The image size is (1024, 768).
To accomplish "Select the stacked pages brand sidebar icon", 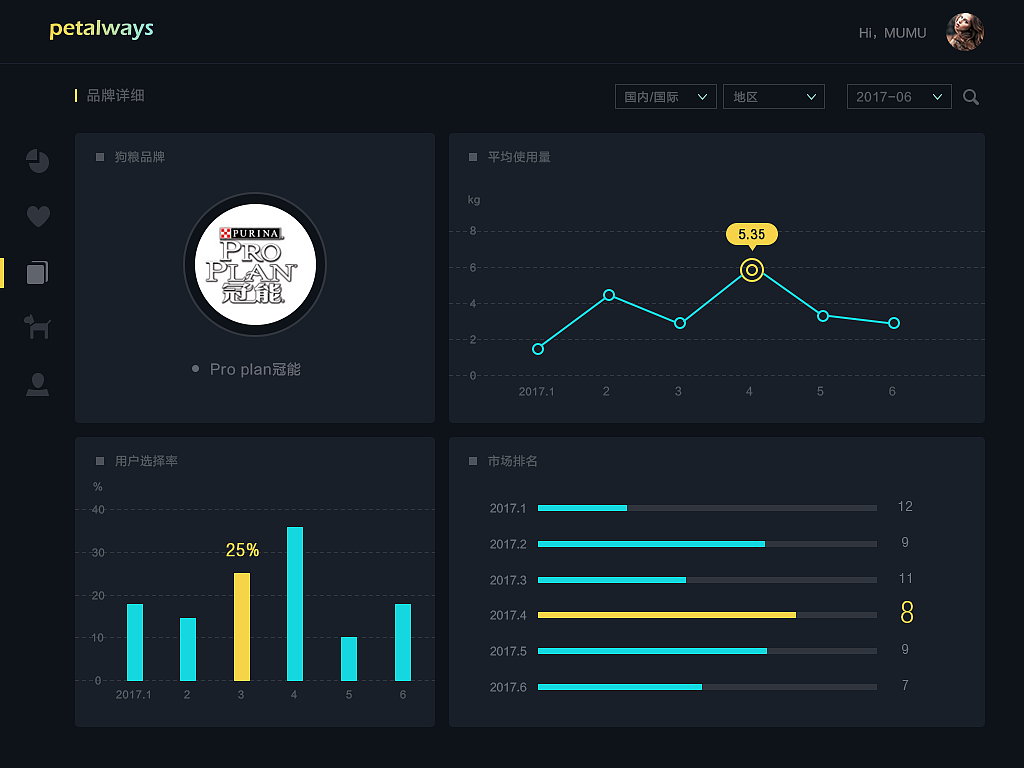I will point(38,272).
